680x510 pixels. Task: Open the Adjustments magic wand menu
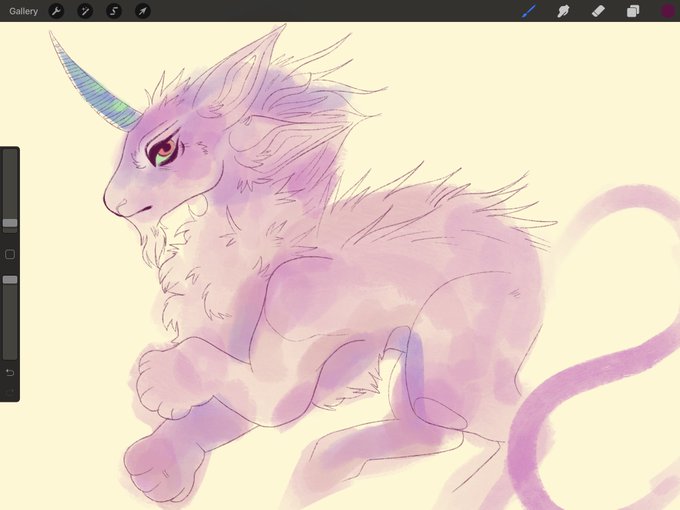85,11
